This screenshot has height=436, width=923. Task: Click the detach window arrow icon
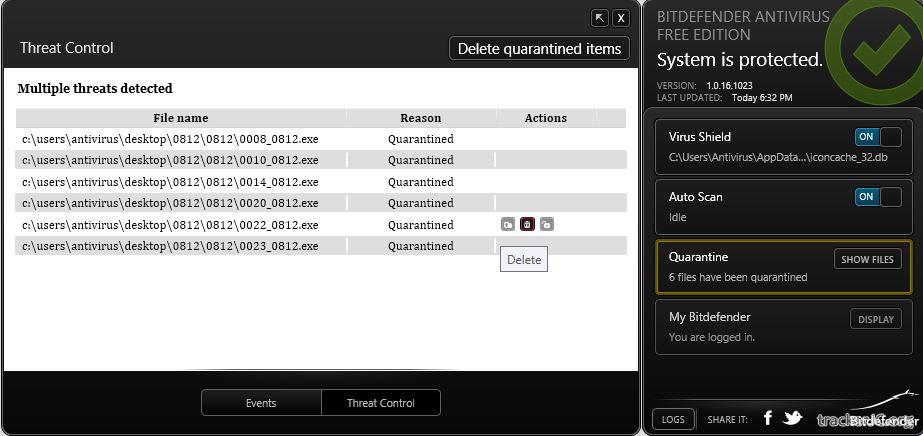coord(600,18)
